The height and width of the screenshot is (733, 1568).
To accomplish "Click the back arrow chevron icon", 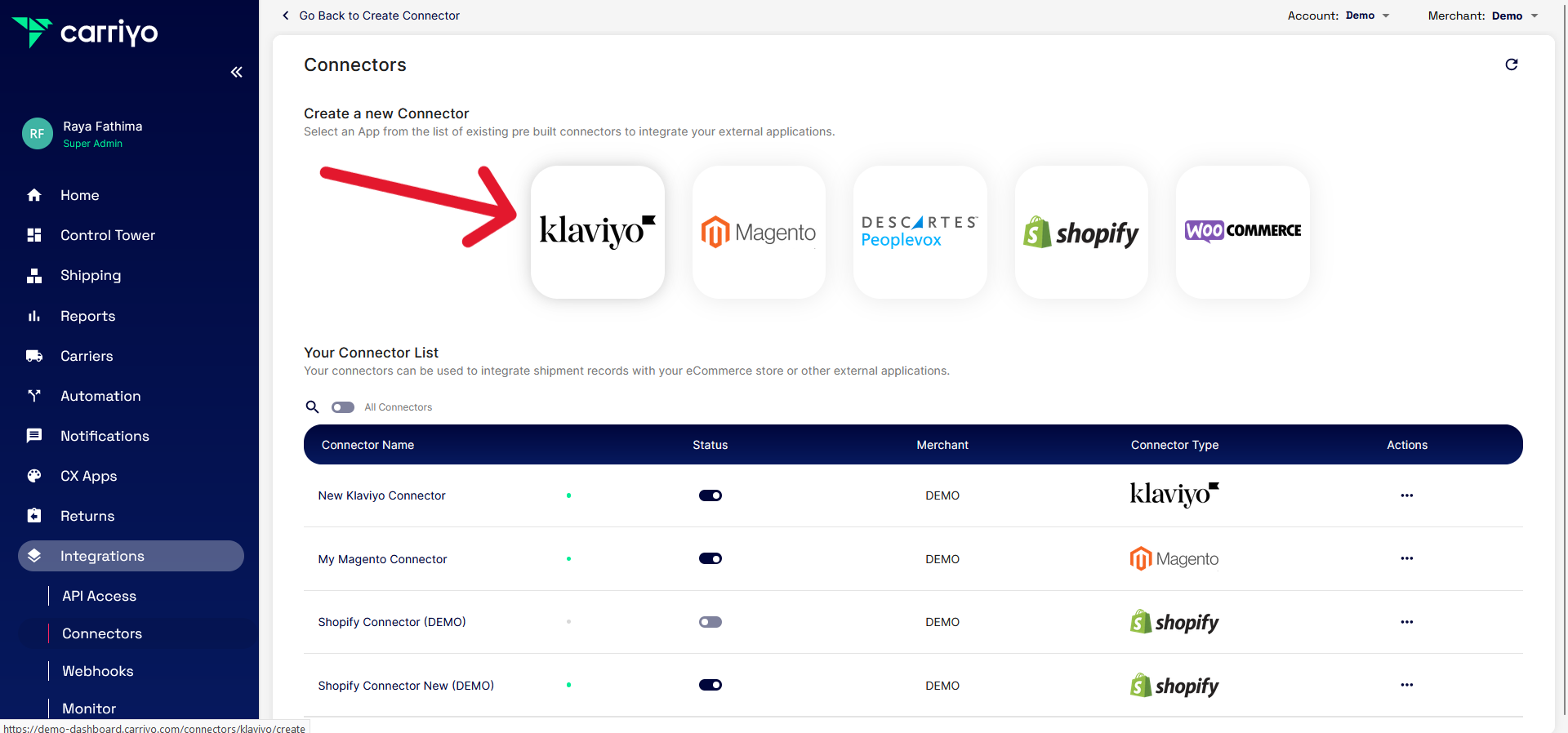I will (x=285, y=16).
